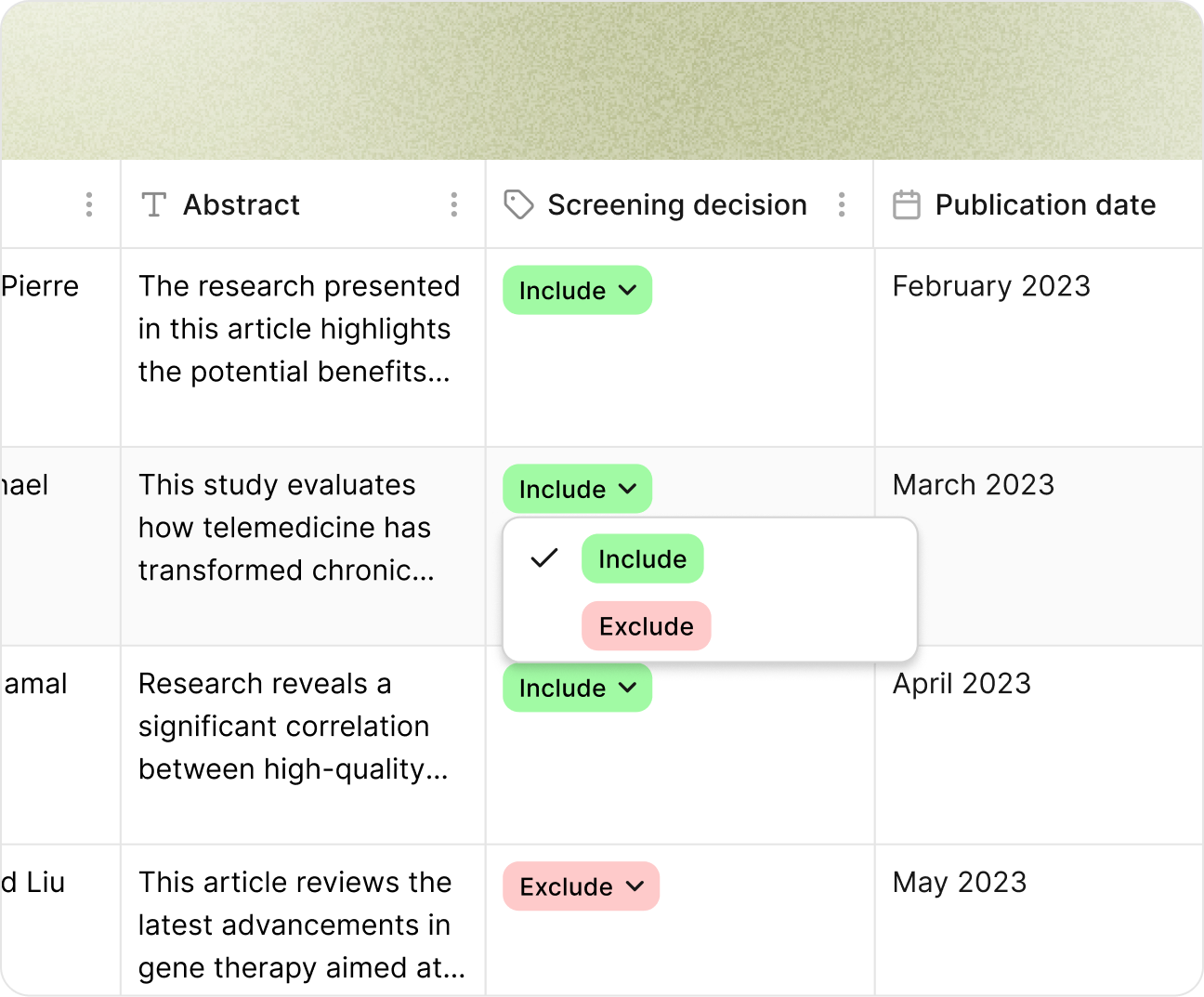Screen dimensions: 1204x997
Task: Click the abstract starting with 'Research reveals a'
Action: tap(293, 727)
